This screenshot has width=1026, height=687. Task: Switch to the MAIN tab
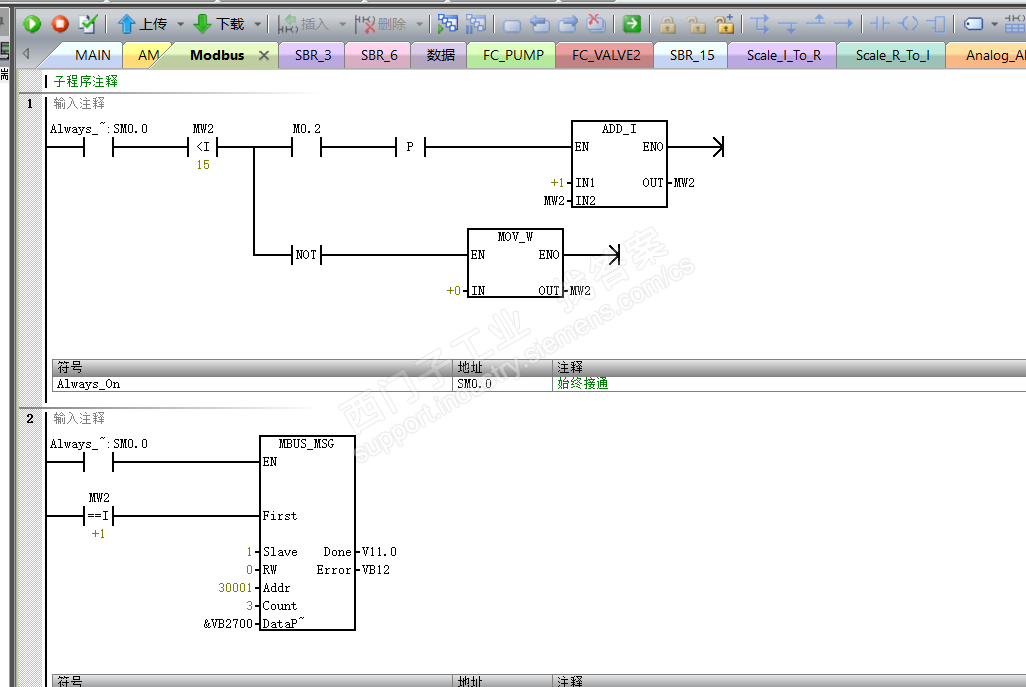(x=92, y=55)
